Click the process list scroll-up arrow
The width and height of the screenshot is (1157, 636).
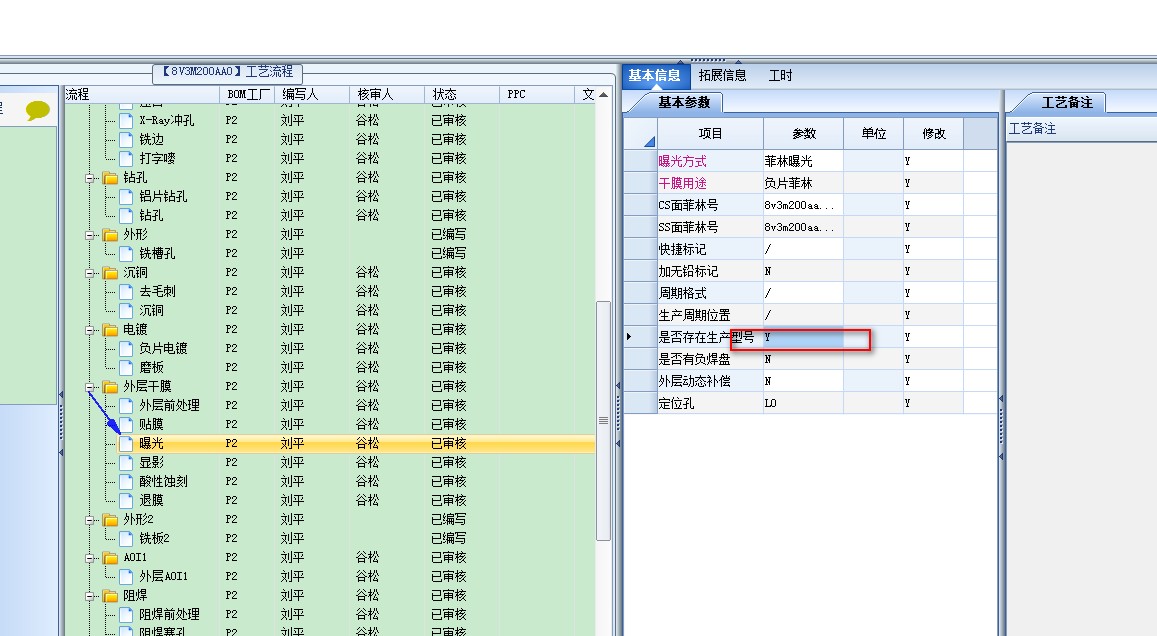[x=604, y=94]
